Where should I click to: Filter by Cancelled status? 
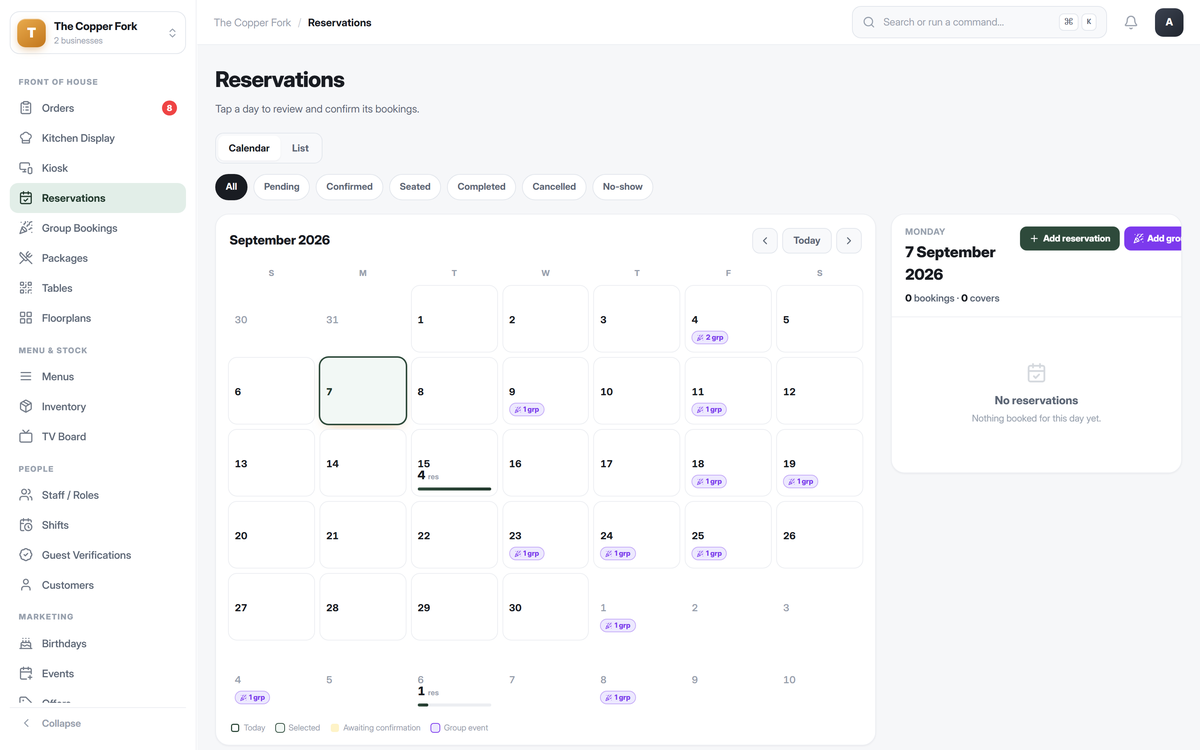pos(554,187)
